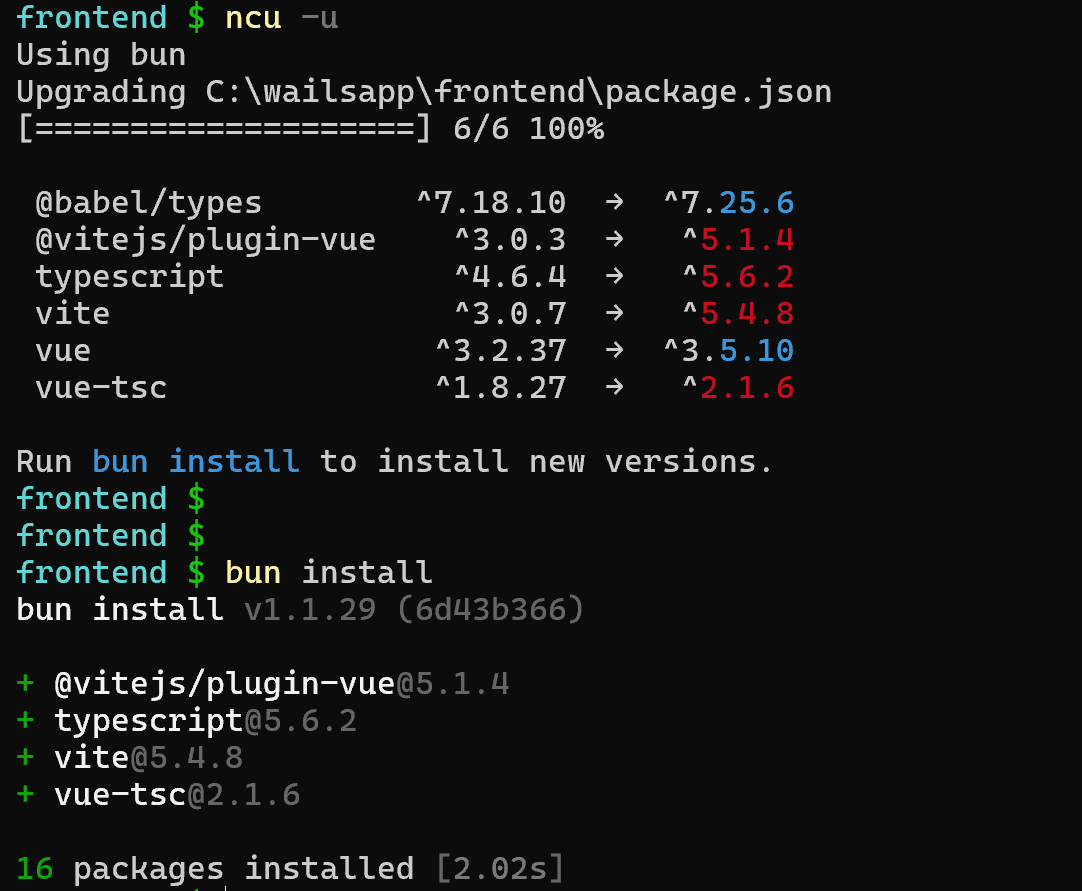Click the bun version v1.1.29
Screen dimensions: 1082x891
pyautogui.click(x=310, y=609)
